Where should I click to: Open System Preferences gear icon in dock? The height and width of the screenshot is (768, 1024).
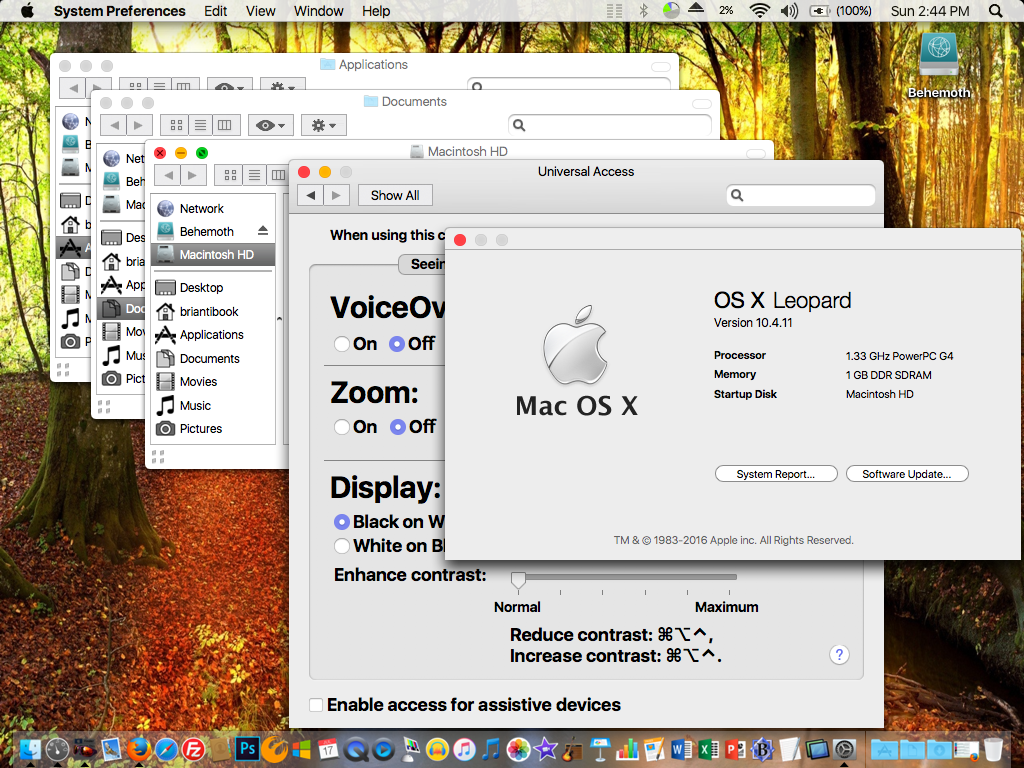click(x=844, y=749)
